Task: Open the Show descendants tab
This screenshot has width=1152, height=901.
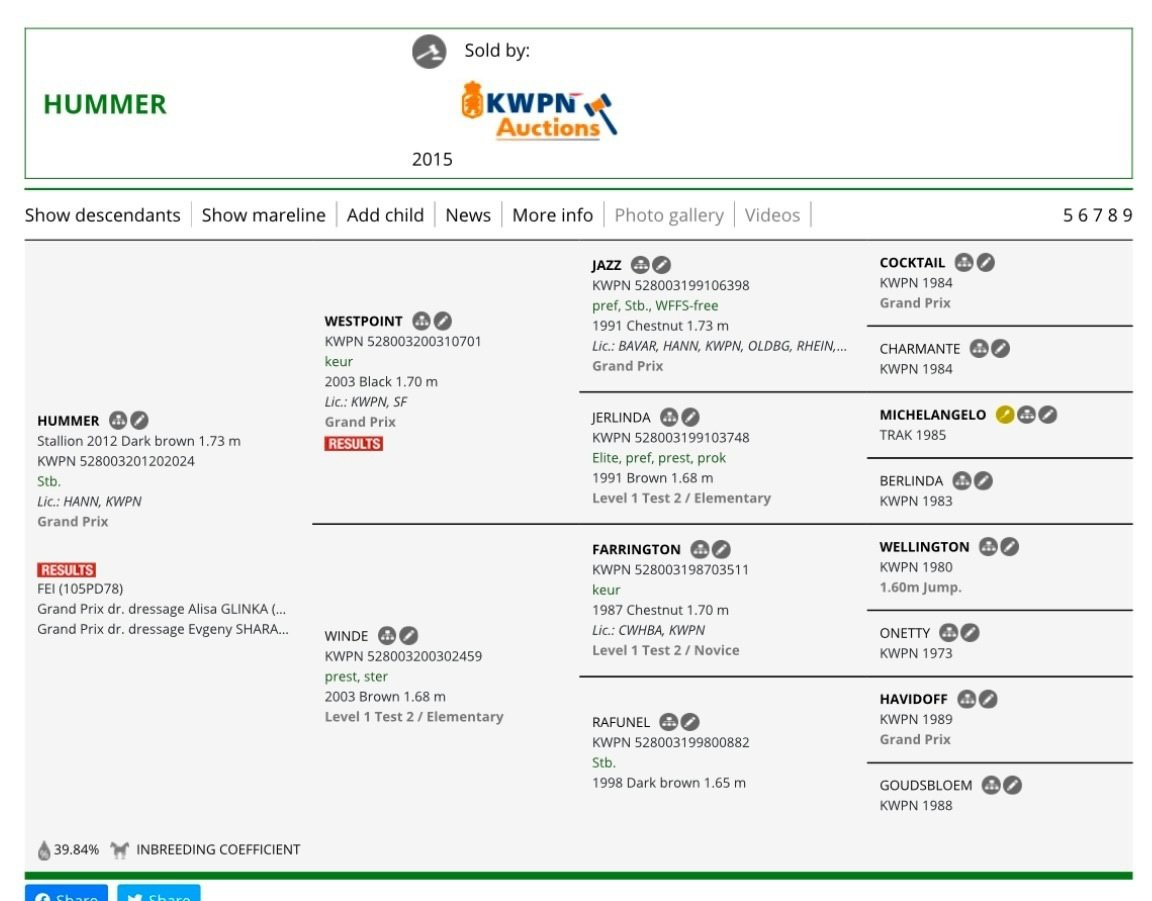Action: (x=102, y=215)
